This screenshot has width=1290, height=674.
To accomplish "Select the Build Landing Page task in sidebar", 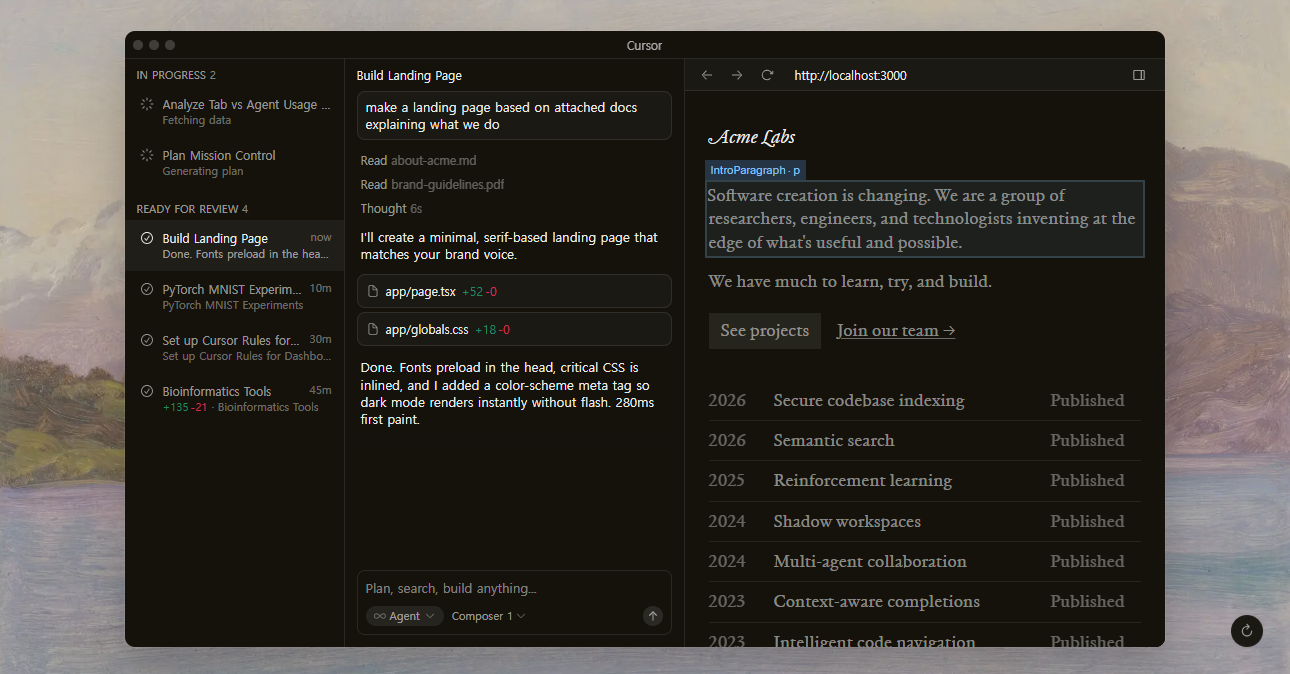I will coord(235,245).
